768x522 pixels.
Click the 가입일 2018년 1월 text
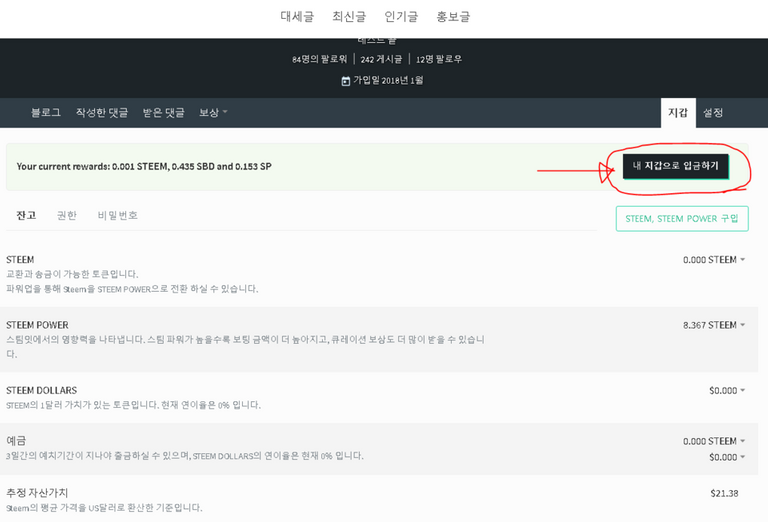tap(388, 80)
